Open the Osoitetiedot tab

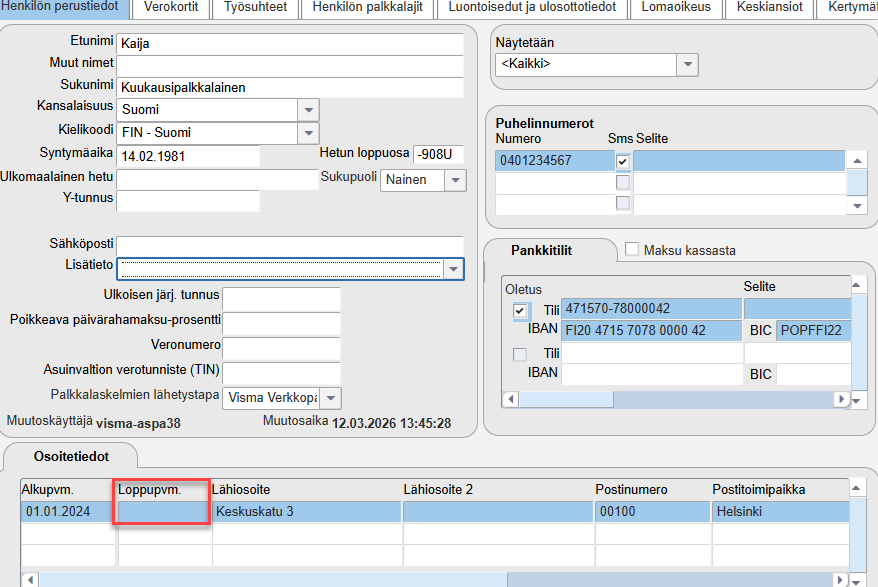pyautogui.click(x=71, y=456)
